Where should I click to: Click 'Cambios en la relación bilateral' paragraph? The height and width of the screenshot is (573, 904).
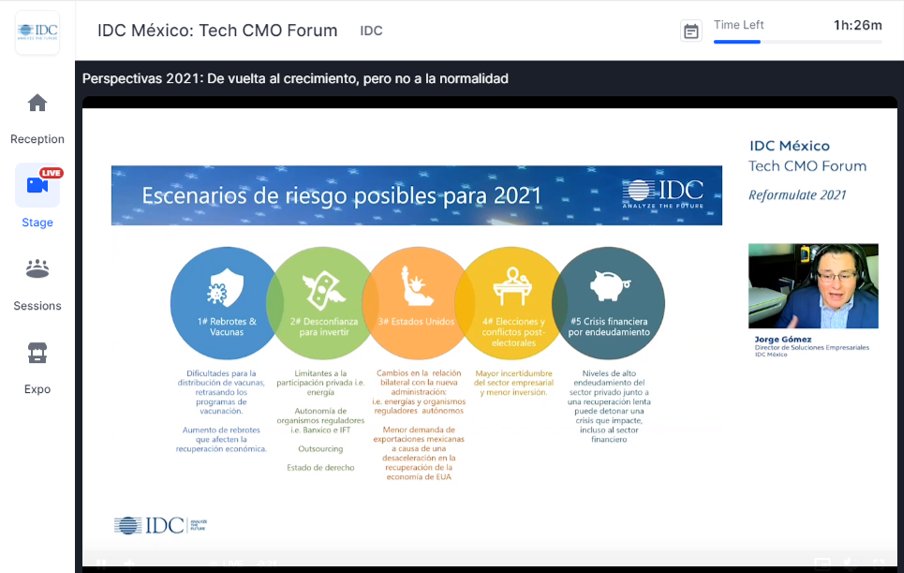point(419,392)
